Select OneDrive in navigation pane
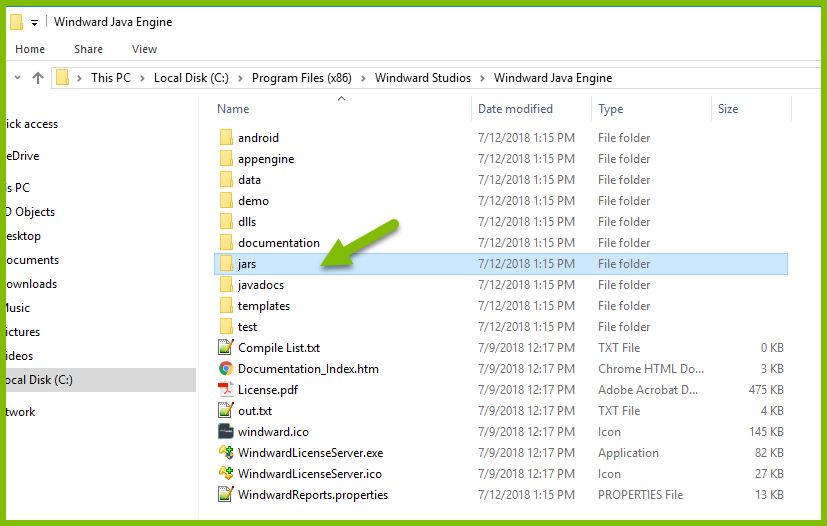Viewport: 827px width, 526px height. (x=22, y=156)
